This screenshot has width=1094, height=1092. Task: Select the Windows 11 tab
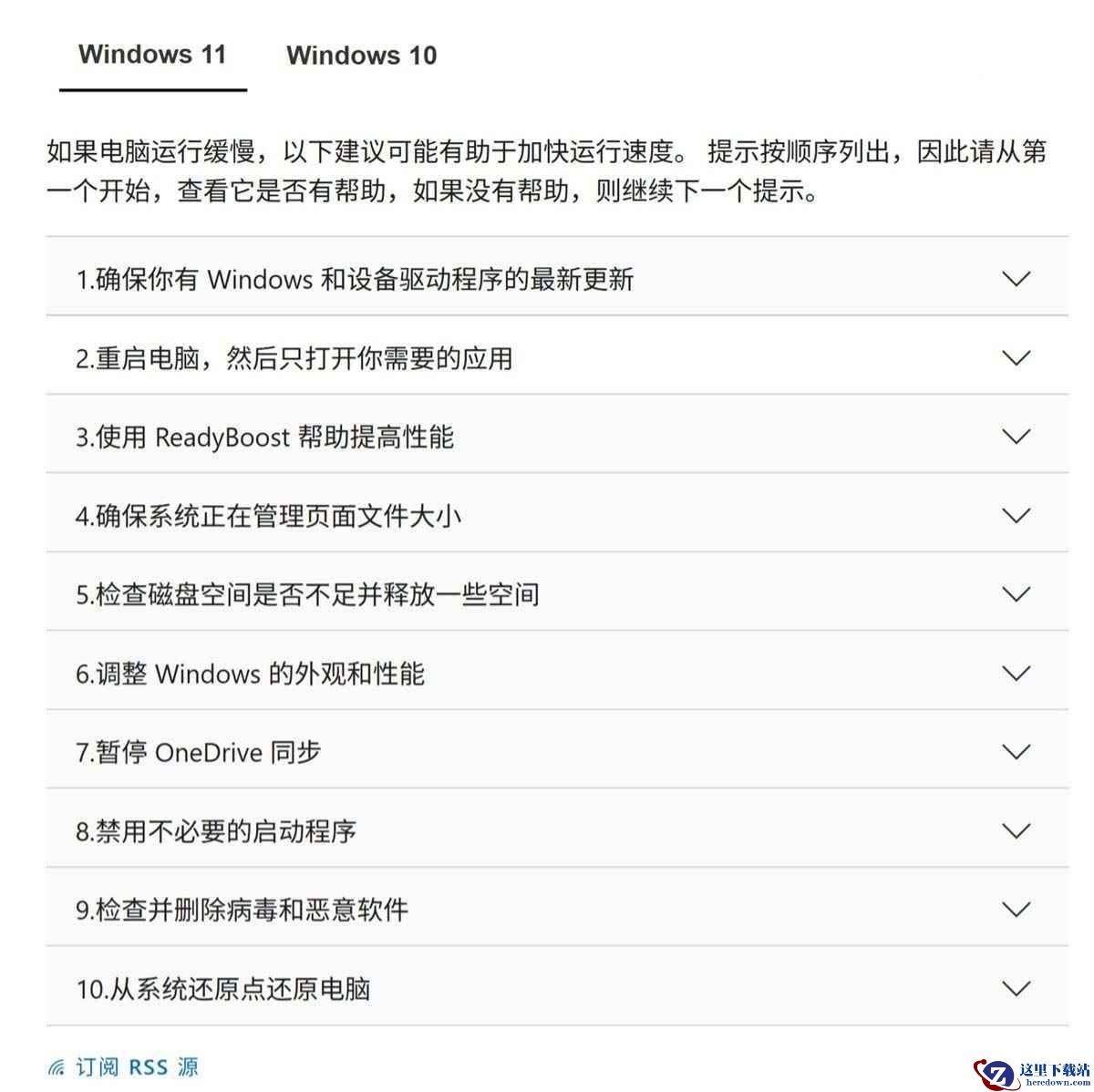click(152, 55)
